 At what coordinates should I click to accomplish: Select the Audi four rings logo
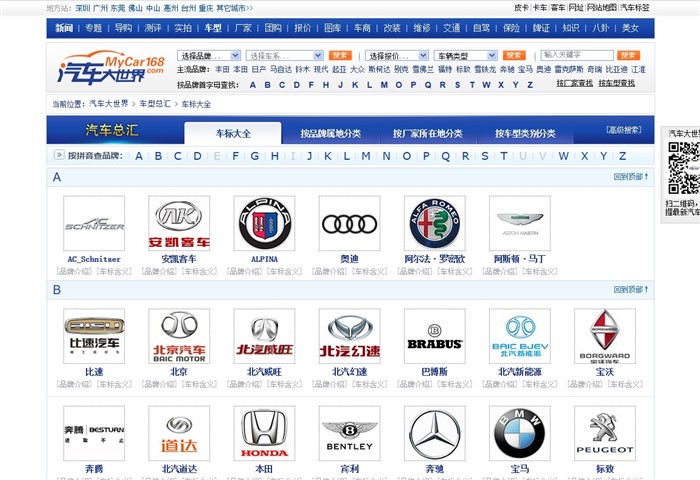coord(350,223)
